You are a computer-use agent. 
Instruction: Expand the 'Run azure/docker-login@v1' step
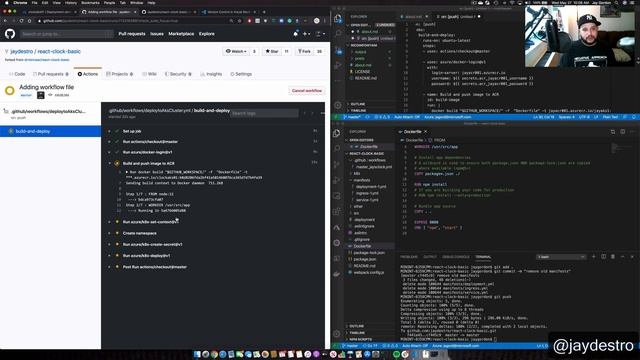coord(147,152)
